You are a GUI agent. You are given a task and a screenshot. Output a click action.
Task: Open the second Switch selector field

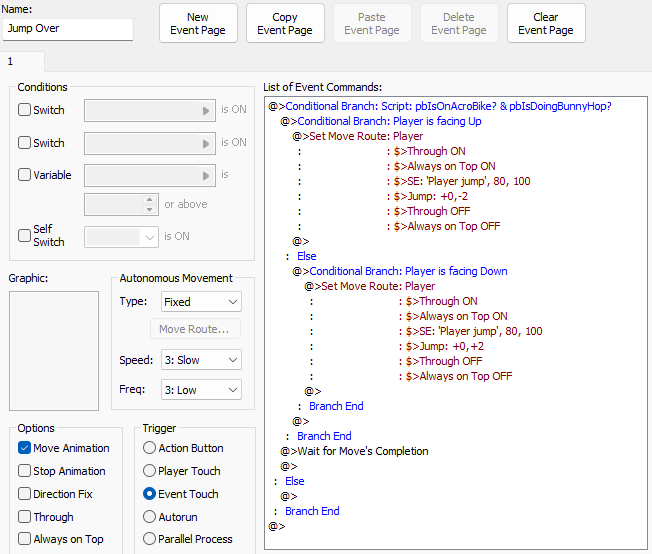(150, 143)
